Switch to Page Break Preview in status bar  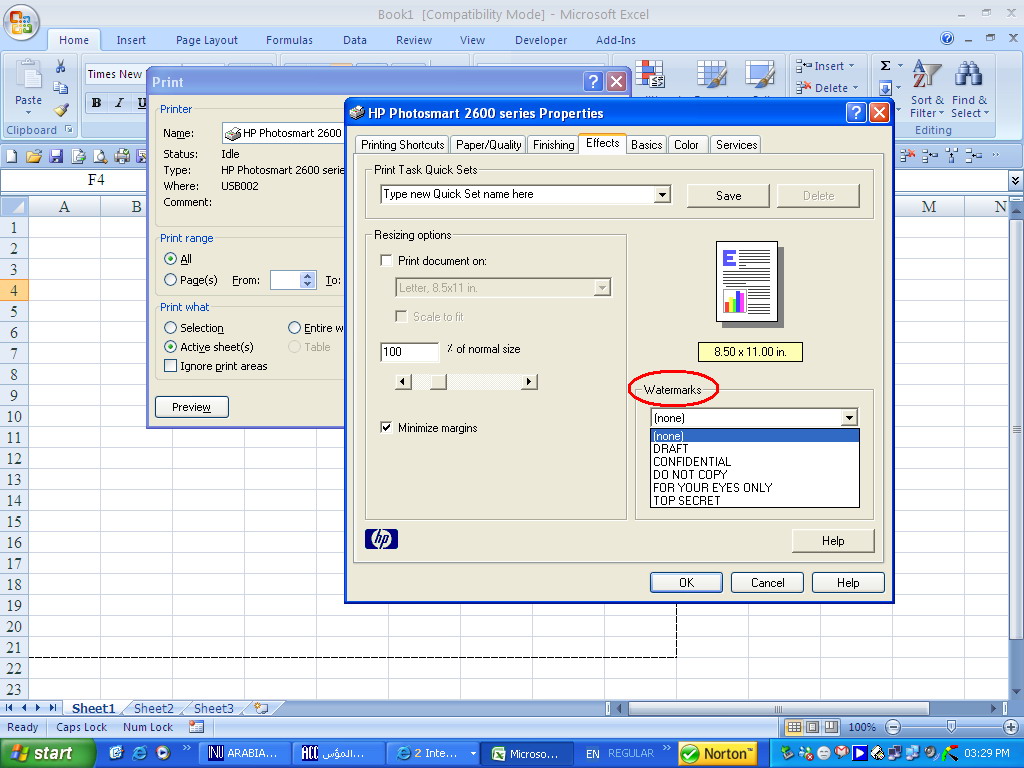[x=831, y=727]
